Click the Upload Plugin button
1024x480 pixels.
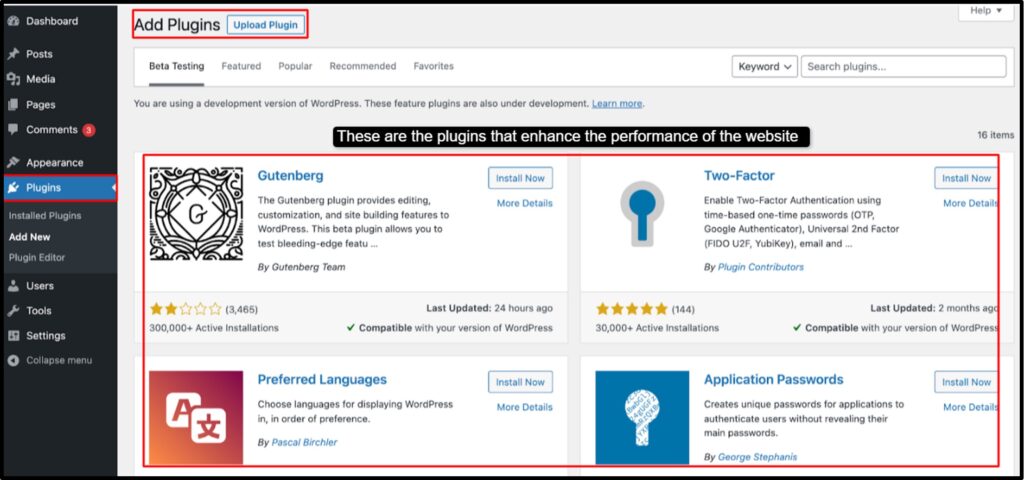265,25
